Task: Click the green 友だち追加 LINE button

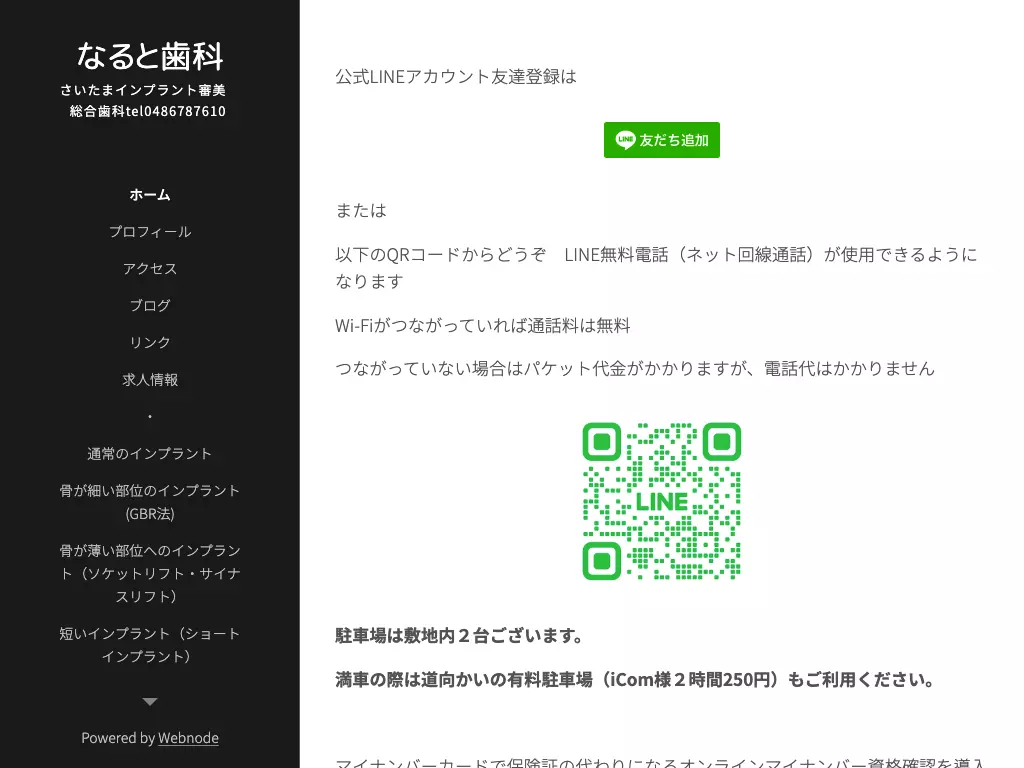Action: [662, 140]
